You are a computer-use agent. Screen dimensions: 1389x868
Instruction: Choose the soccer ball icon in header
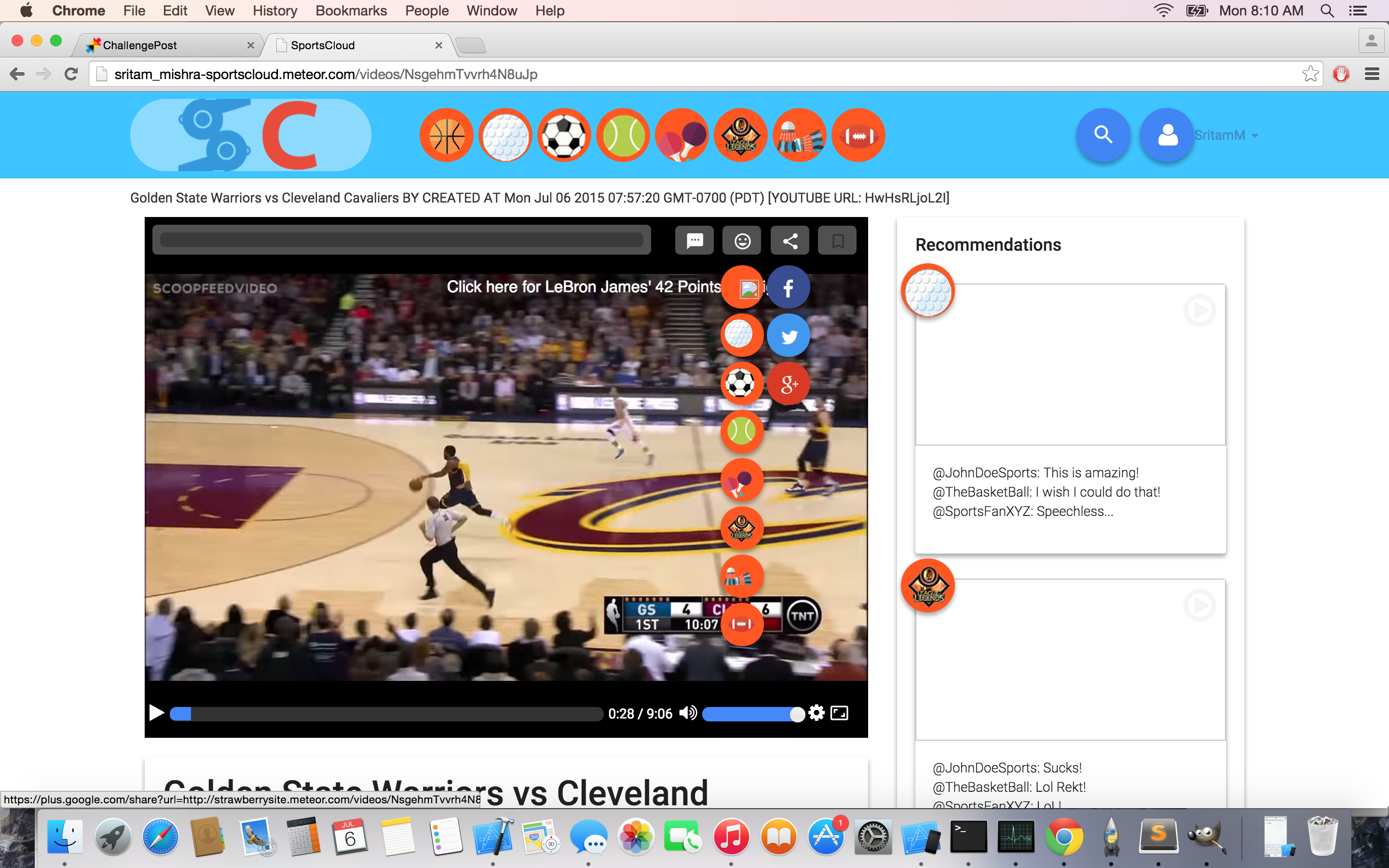point(564,136)
